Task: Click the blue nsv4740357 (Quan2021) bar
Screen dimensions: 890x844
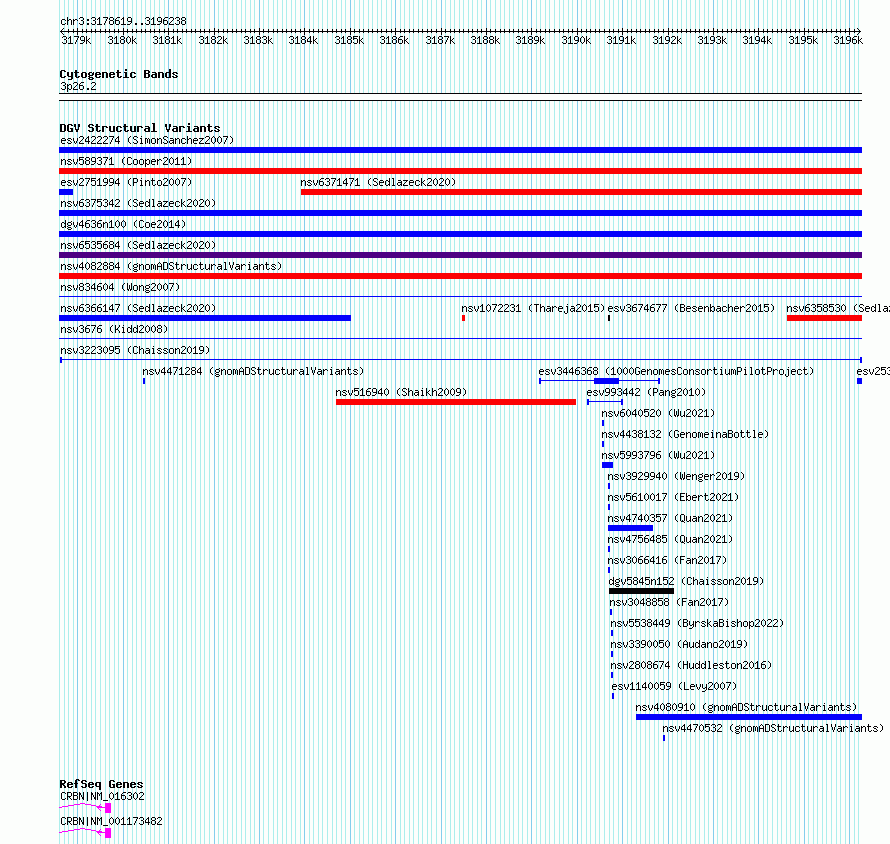Action: (630, 528)
